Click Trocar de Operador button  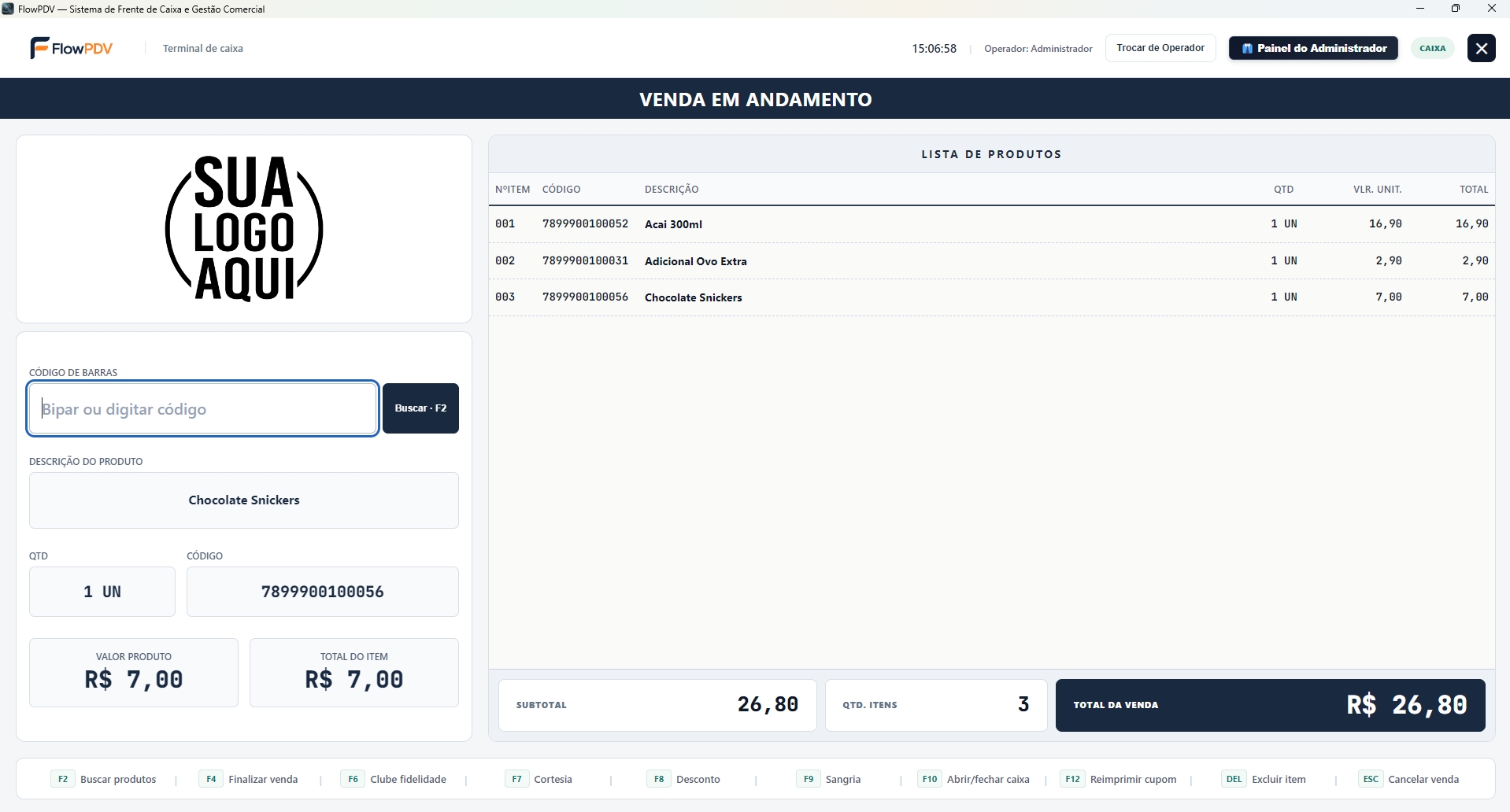[x=1160, y=48]
